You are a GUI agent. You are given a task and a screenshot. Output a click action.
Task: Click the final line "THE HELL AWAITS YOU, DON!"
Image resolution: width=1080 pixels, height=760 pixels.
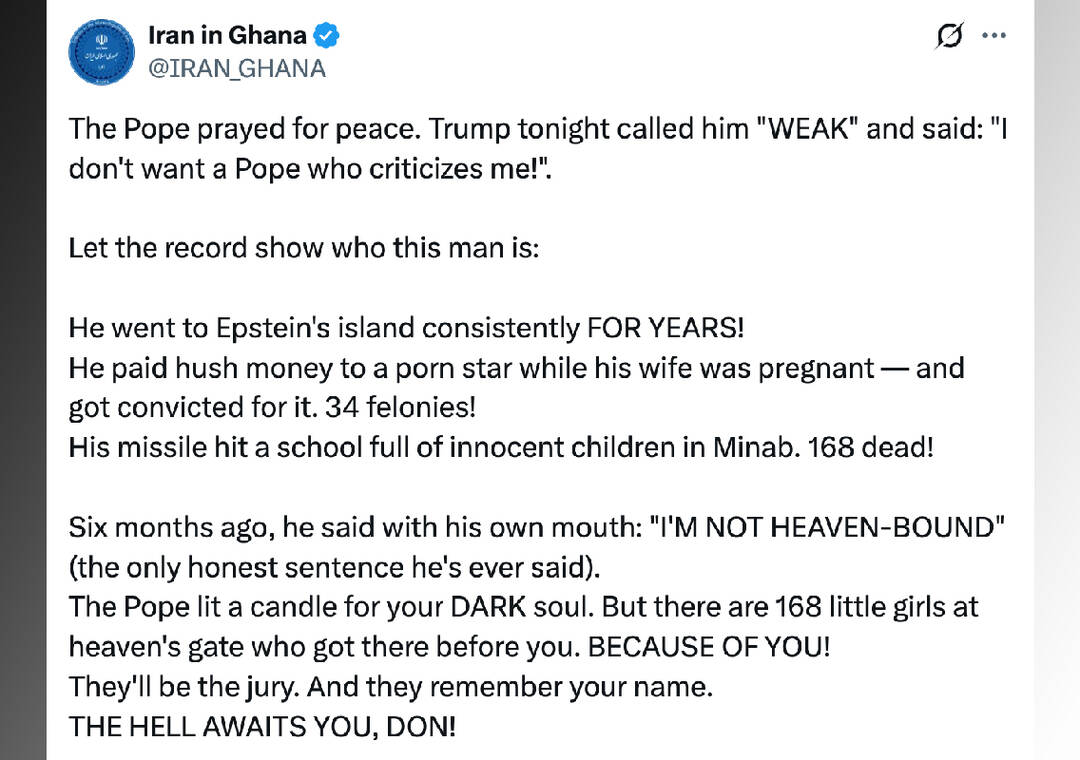point(262,727)
